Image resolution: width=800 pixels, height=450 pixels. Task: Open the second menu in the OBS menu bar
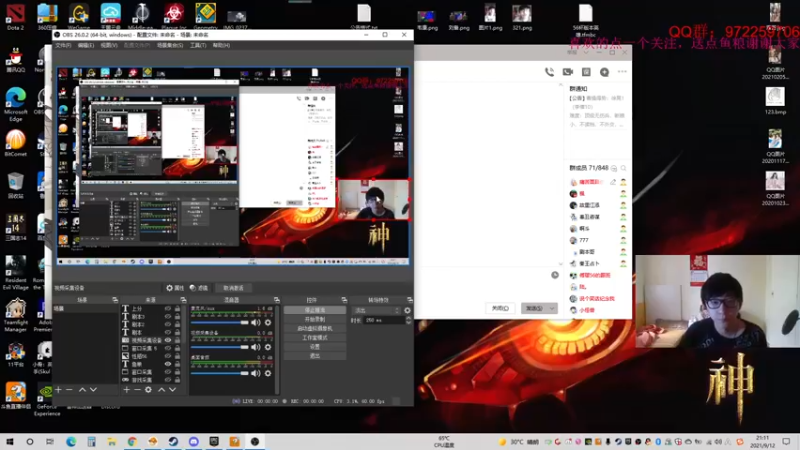86,45
